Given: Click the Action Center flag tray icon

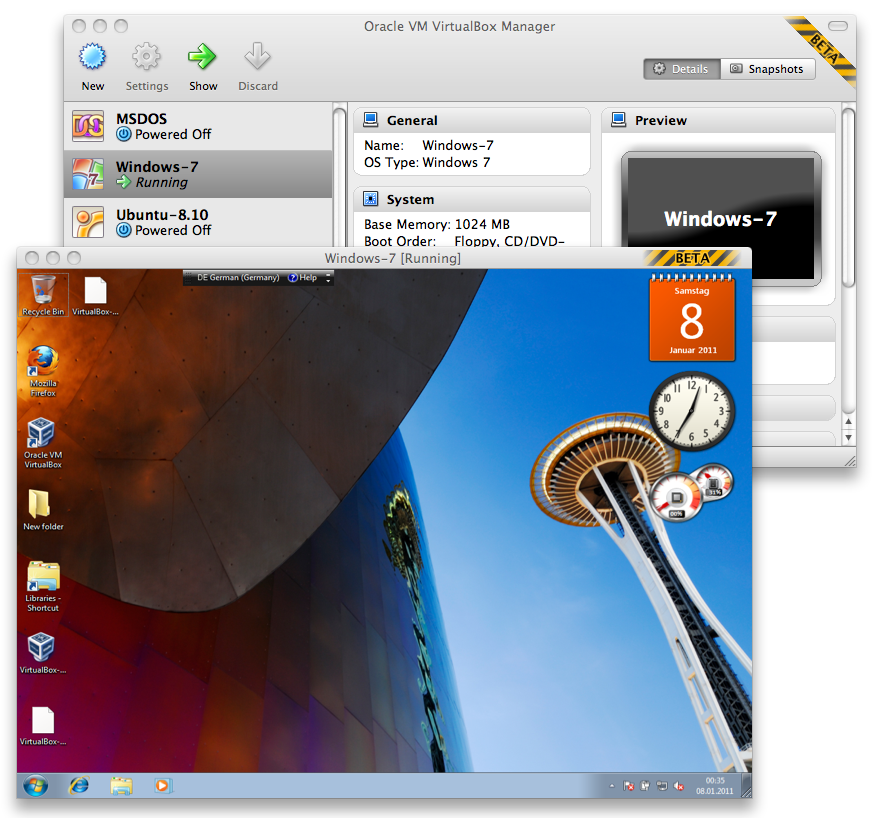Looking at the screenshot, I should [x=628, y=786].
